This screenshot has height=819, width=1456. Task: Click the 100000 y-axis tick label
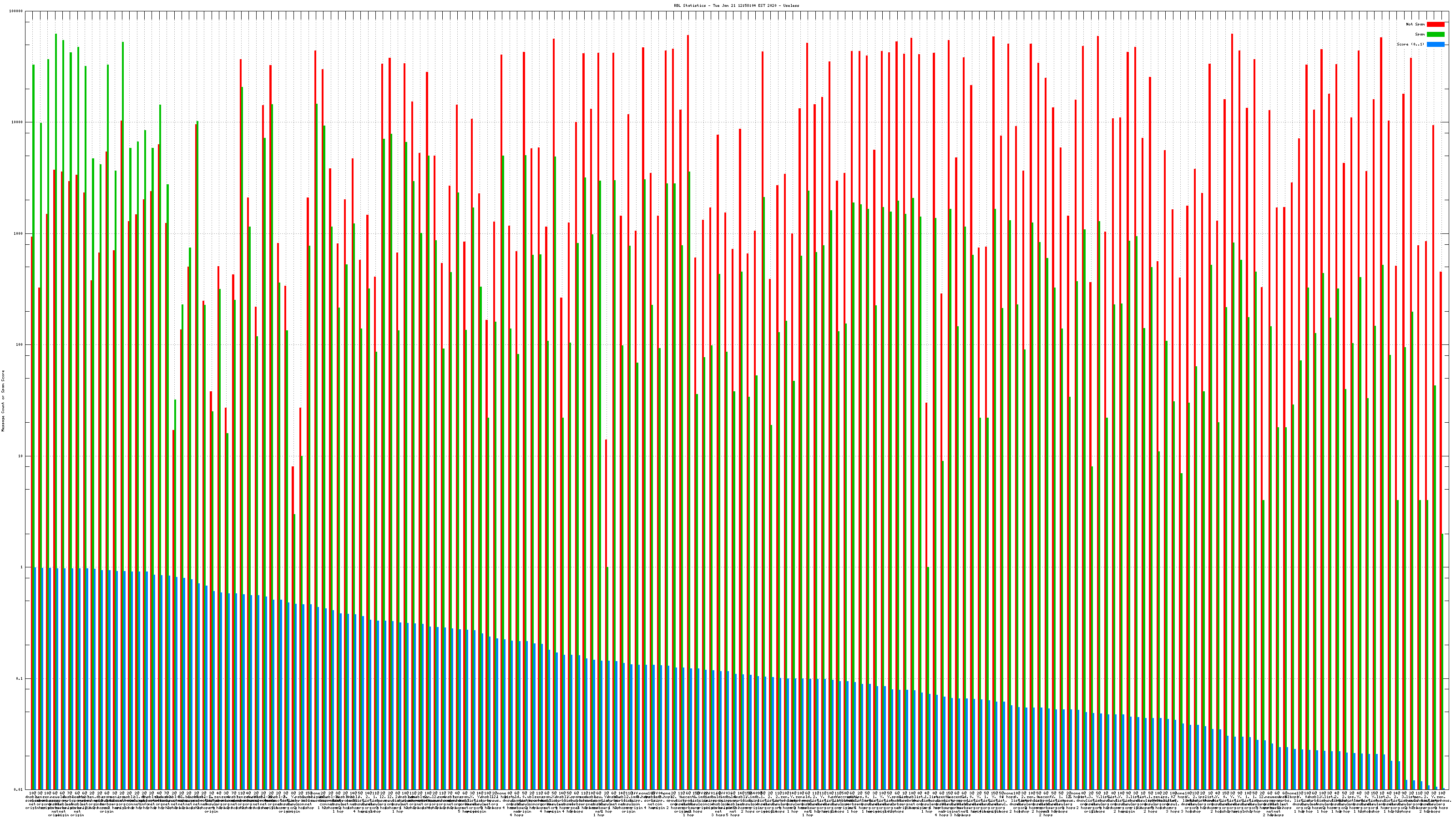[x=16, y=11]
